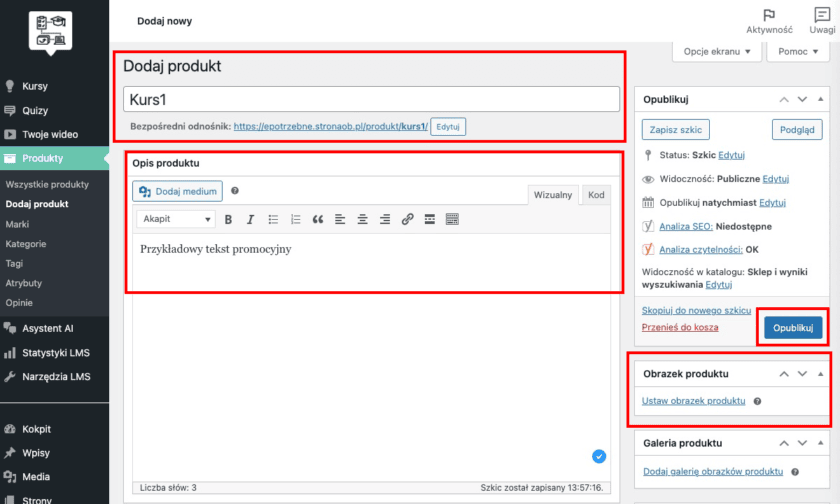This screenshot has height=504, width=840.
Task: Click the Podgląd preview button
Action: pos(797,130)
